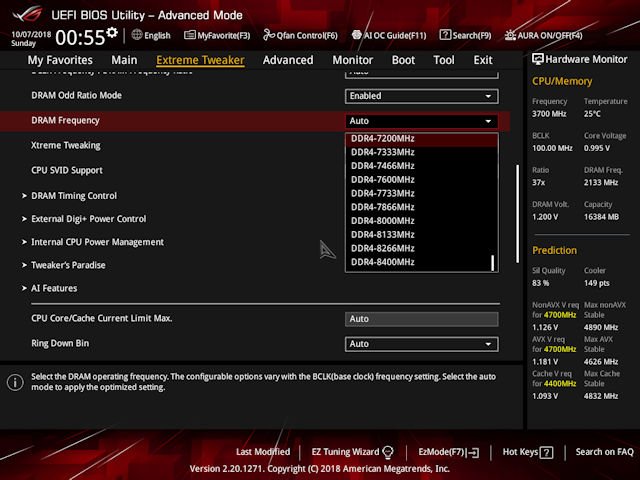Open the Monitor tab
The height and width of the screenshot is (480, 640).
tap(353, 60)
